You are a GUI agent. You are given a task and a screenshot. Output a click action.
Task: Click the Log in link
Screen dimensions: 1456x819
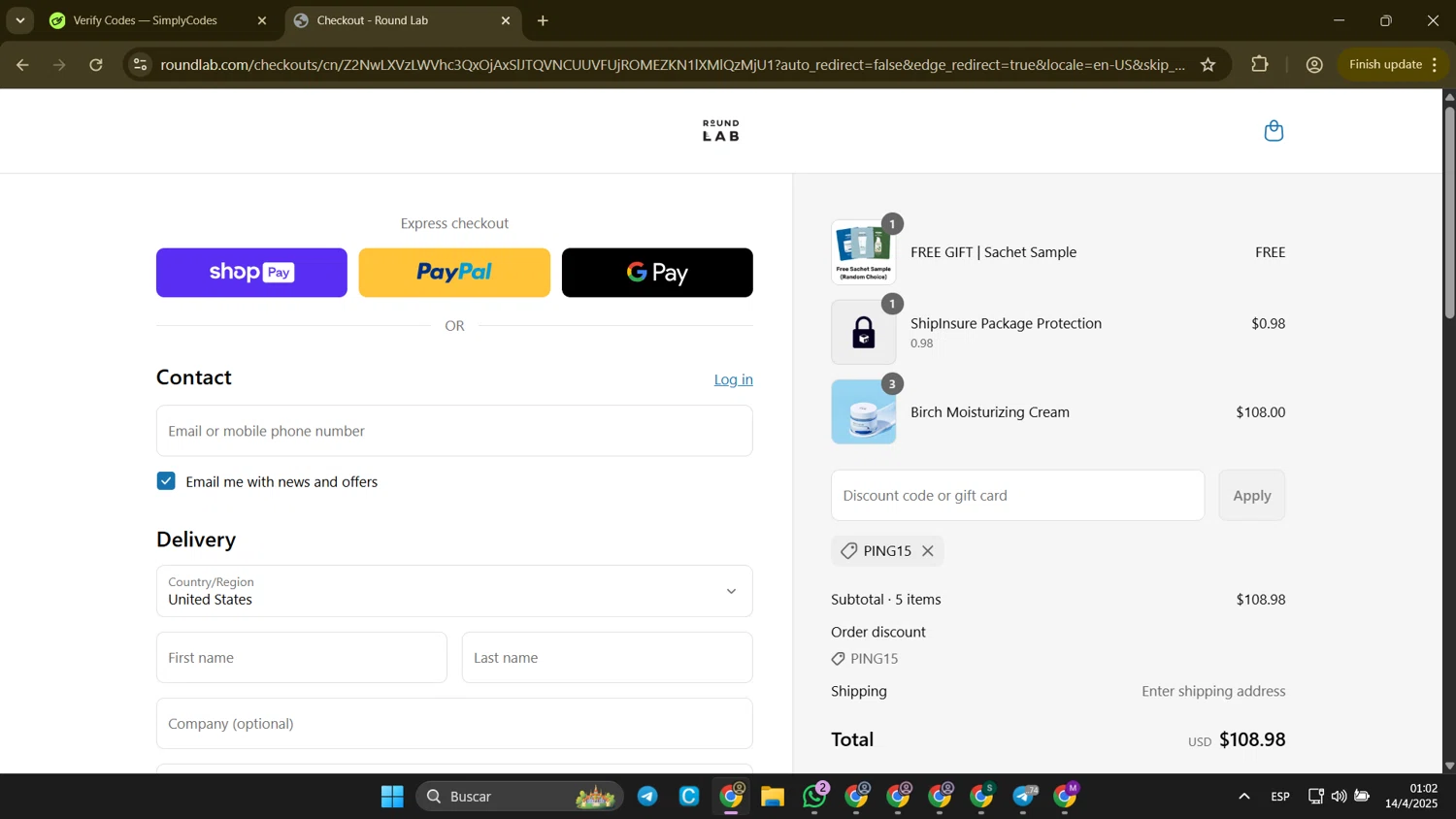point(734,379)
